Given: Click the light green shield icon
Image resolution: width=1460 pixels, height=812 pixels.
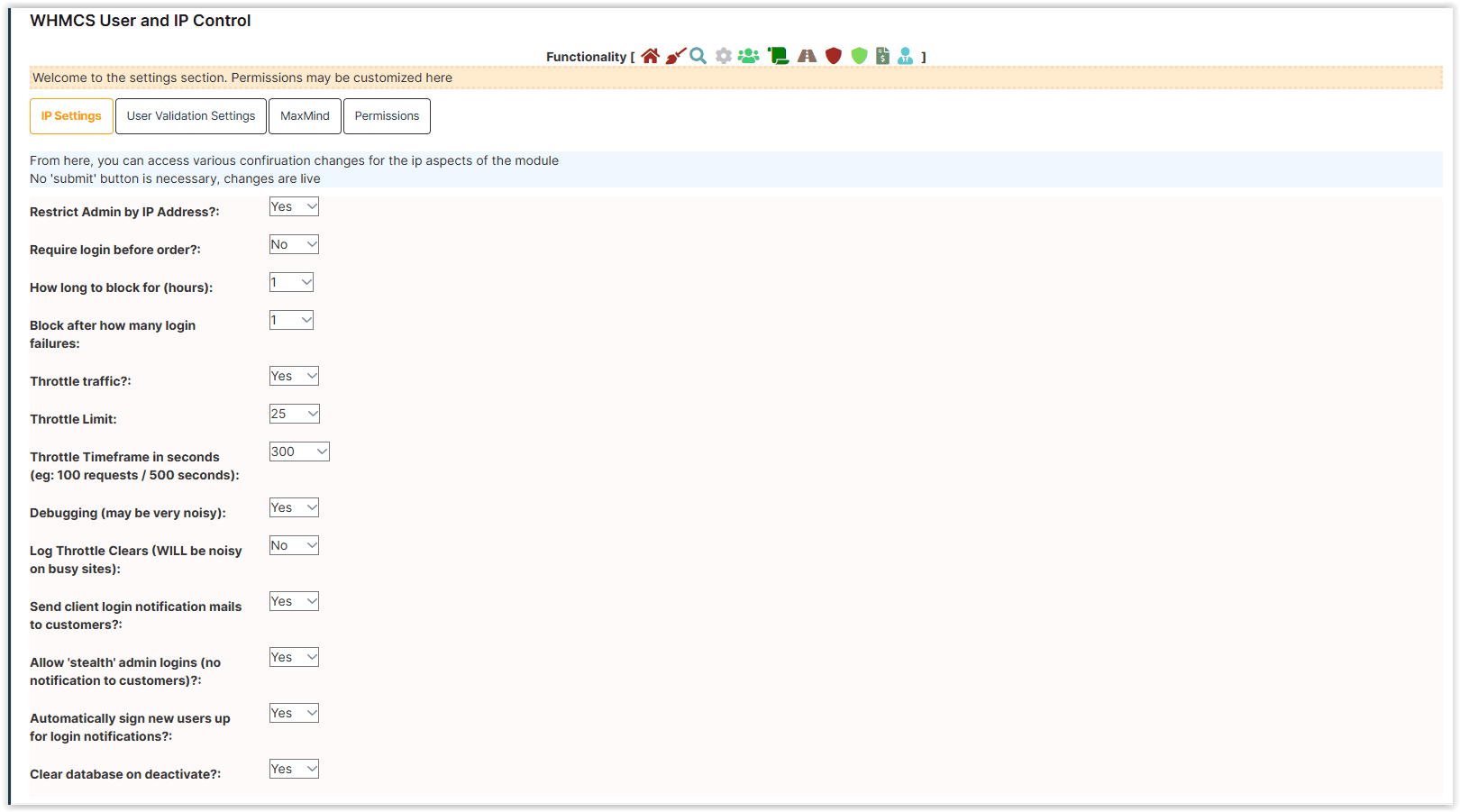Looking at the screenshot, I should click(x=860, y=56).
